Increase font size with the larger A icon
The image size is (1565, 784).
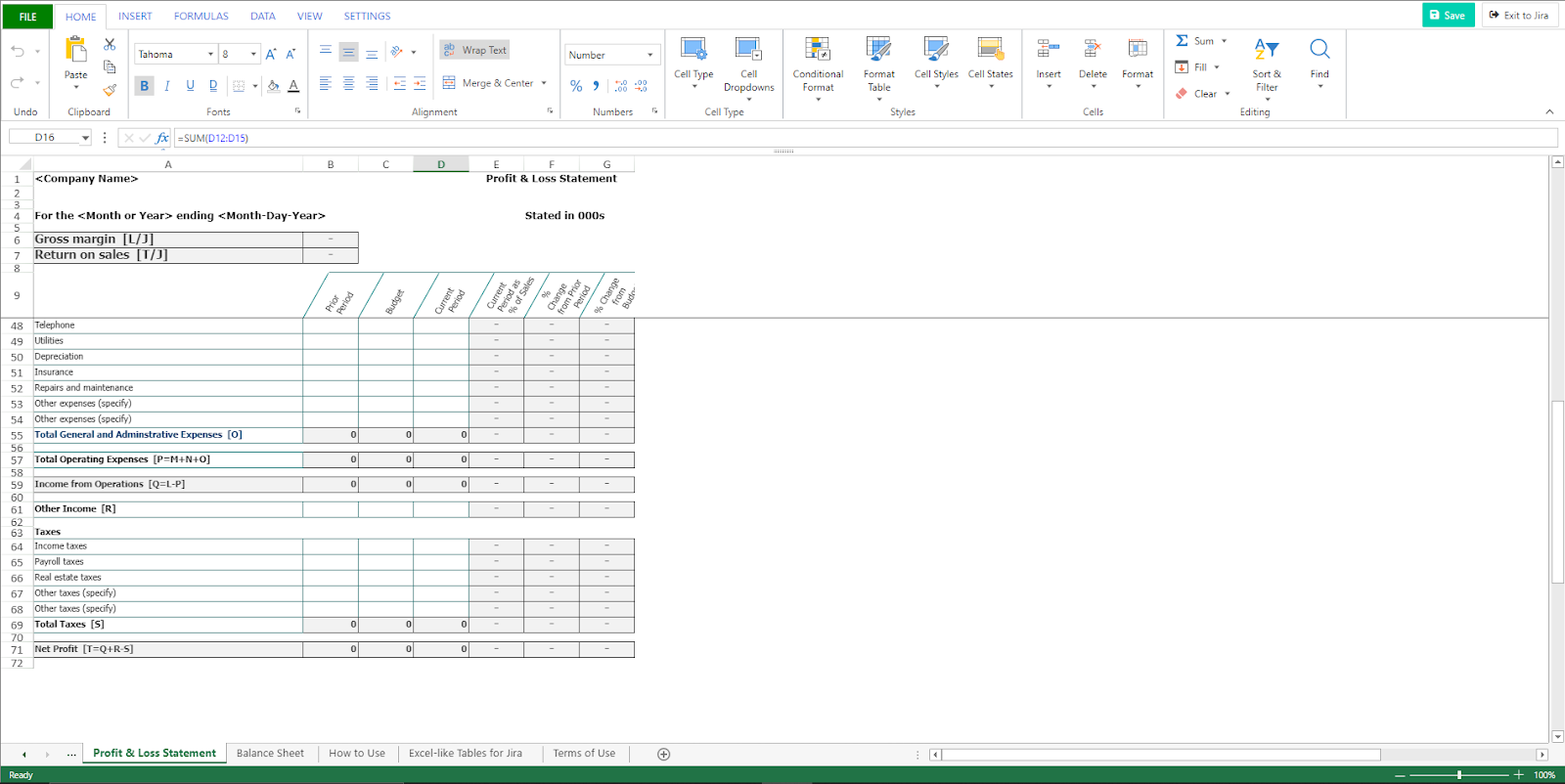point(271,54)
